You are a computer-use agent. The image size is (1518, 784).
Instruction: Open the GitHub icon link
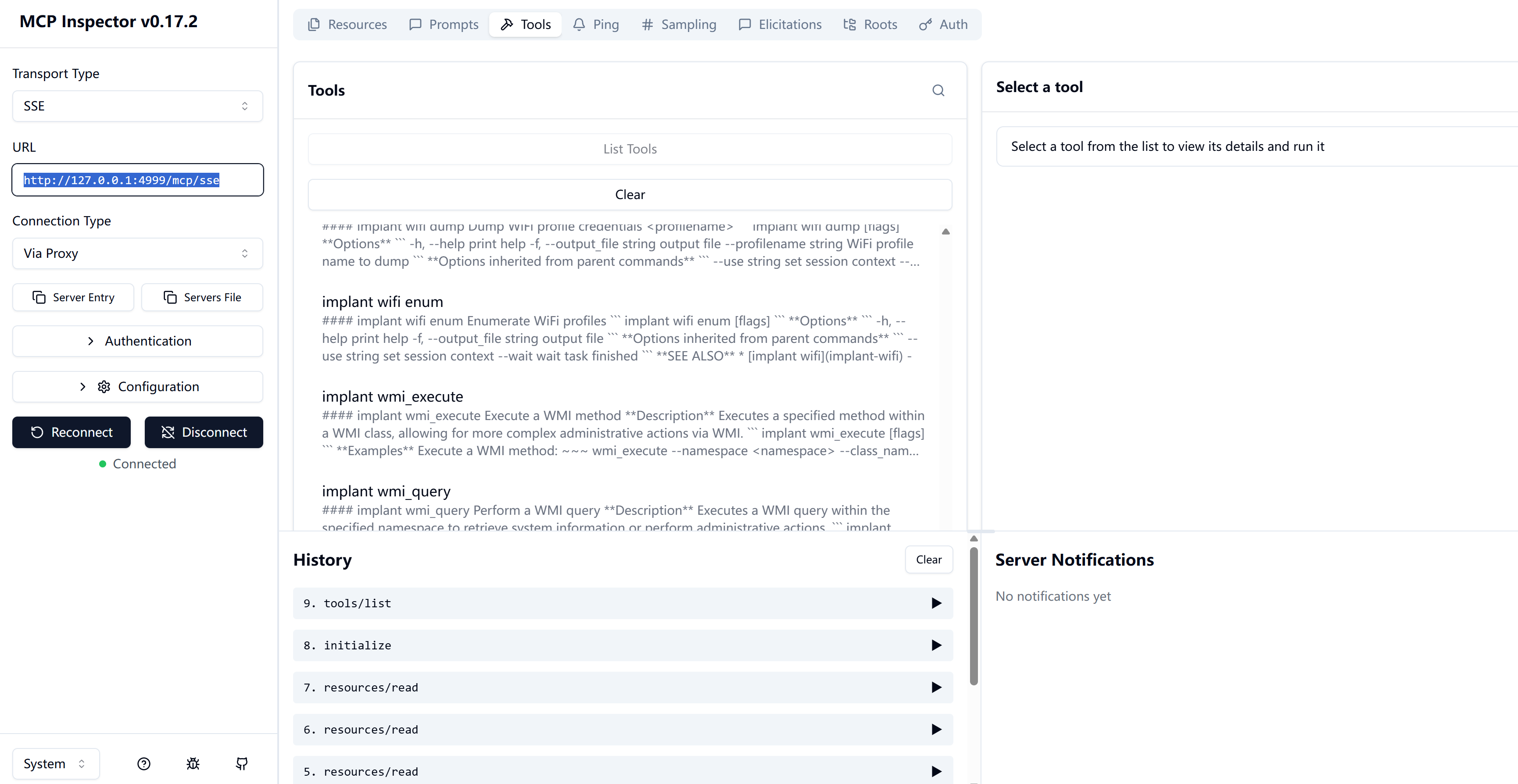tap(242, 763)
